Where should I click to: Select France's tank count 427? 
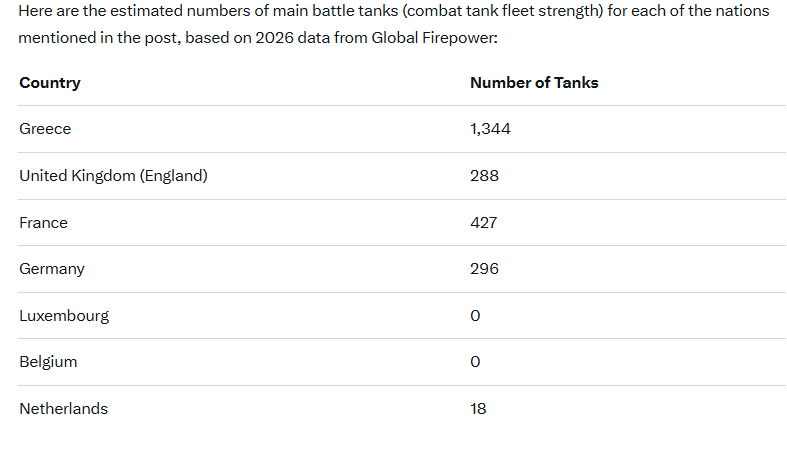(x=483, y=223)
